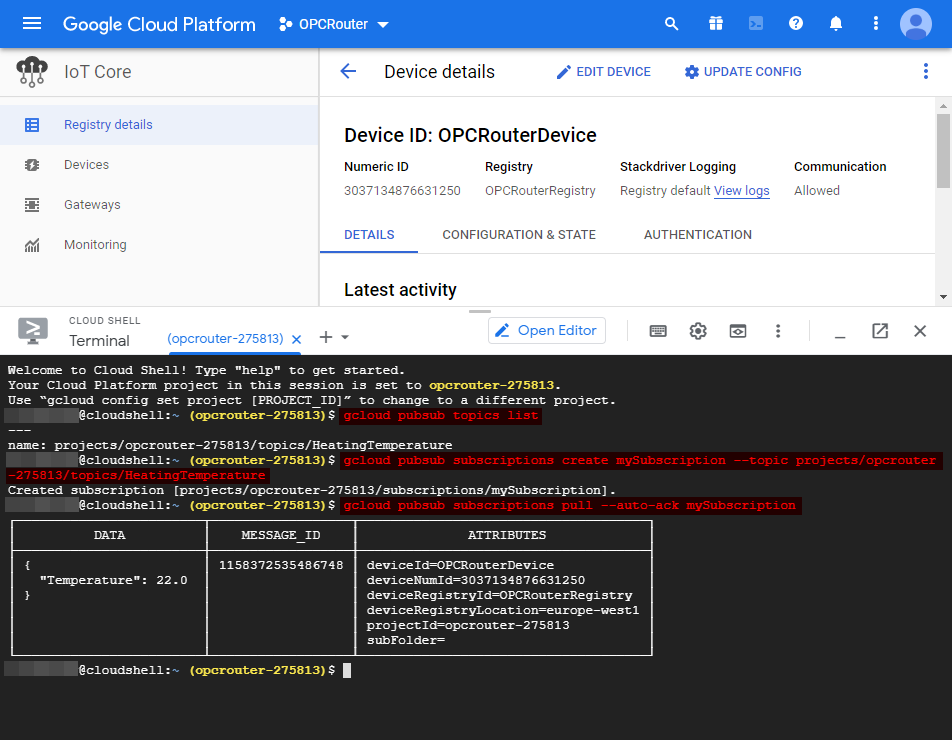Open Cloud Shell settings gear
Viewport: 952px width, 740px height.
(698, 331)
